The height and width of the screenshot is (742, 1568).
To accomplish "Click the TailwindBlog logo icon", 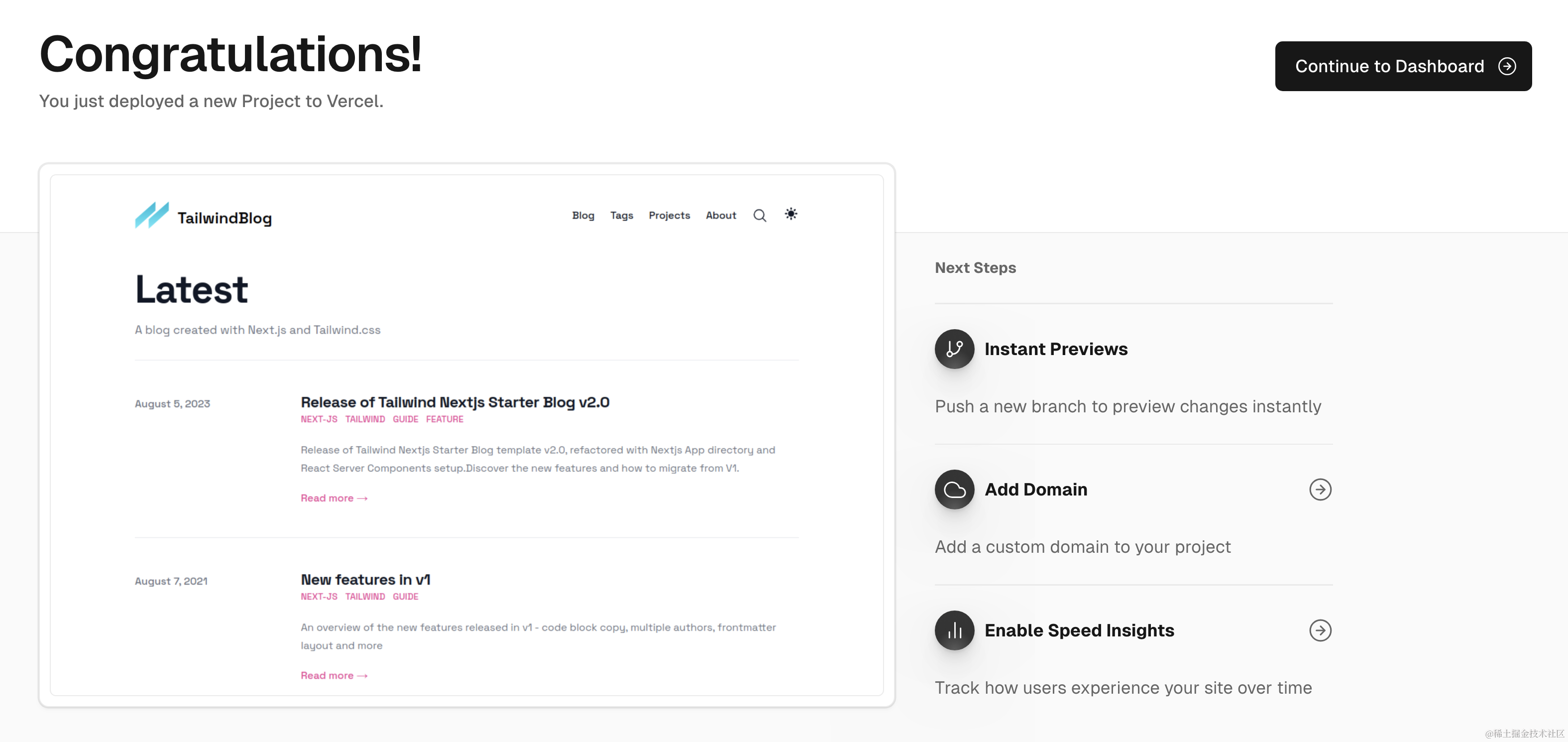I will 151,216.
